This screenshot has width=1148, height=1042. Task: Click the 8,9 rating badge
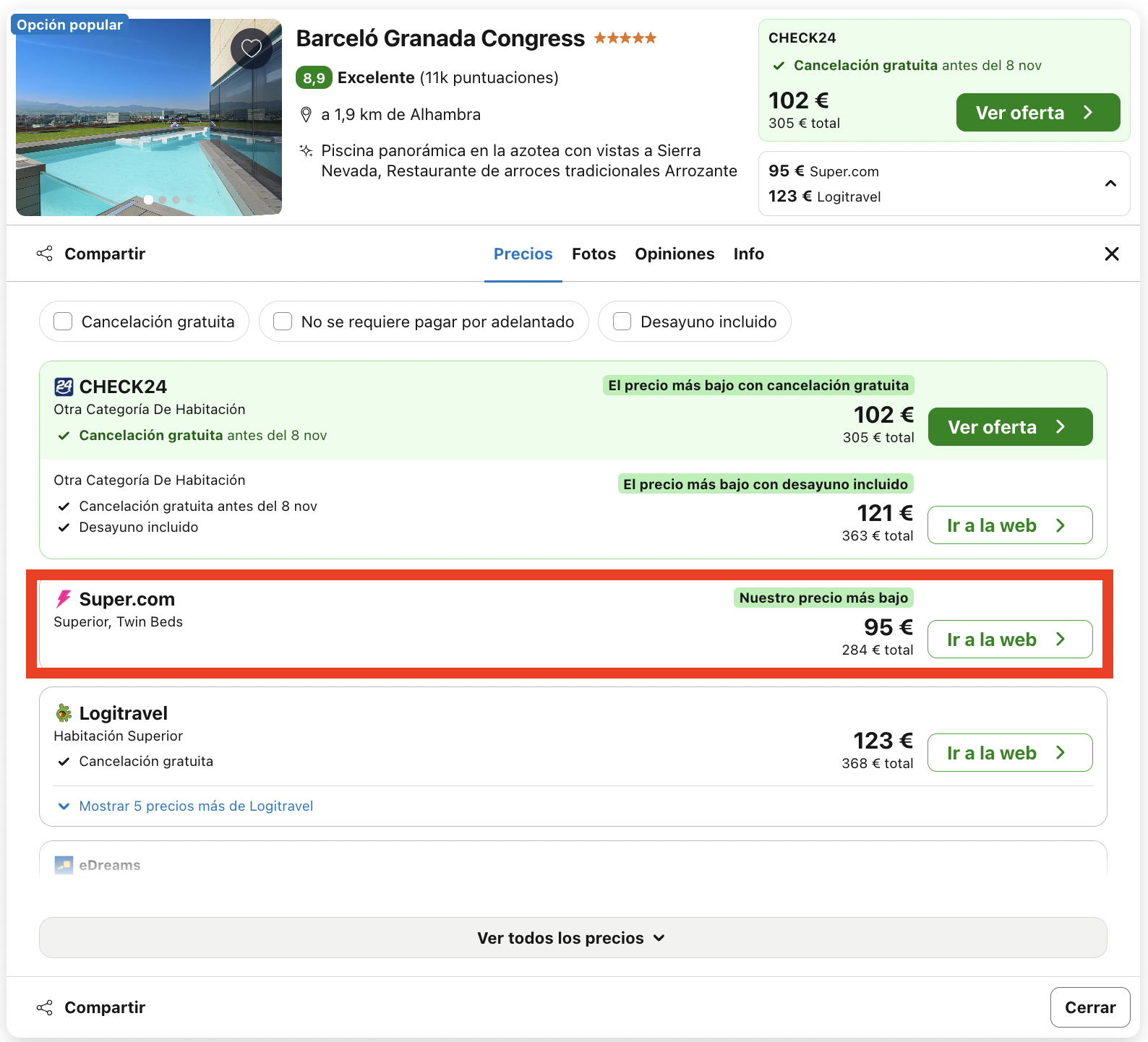pos(314,77)
